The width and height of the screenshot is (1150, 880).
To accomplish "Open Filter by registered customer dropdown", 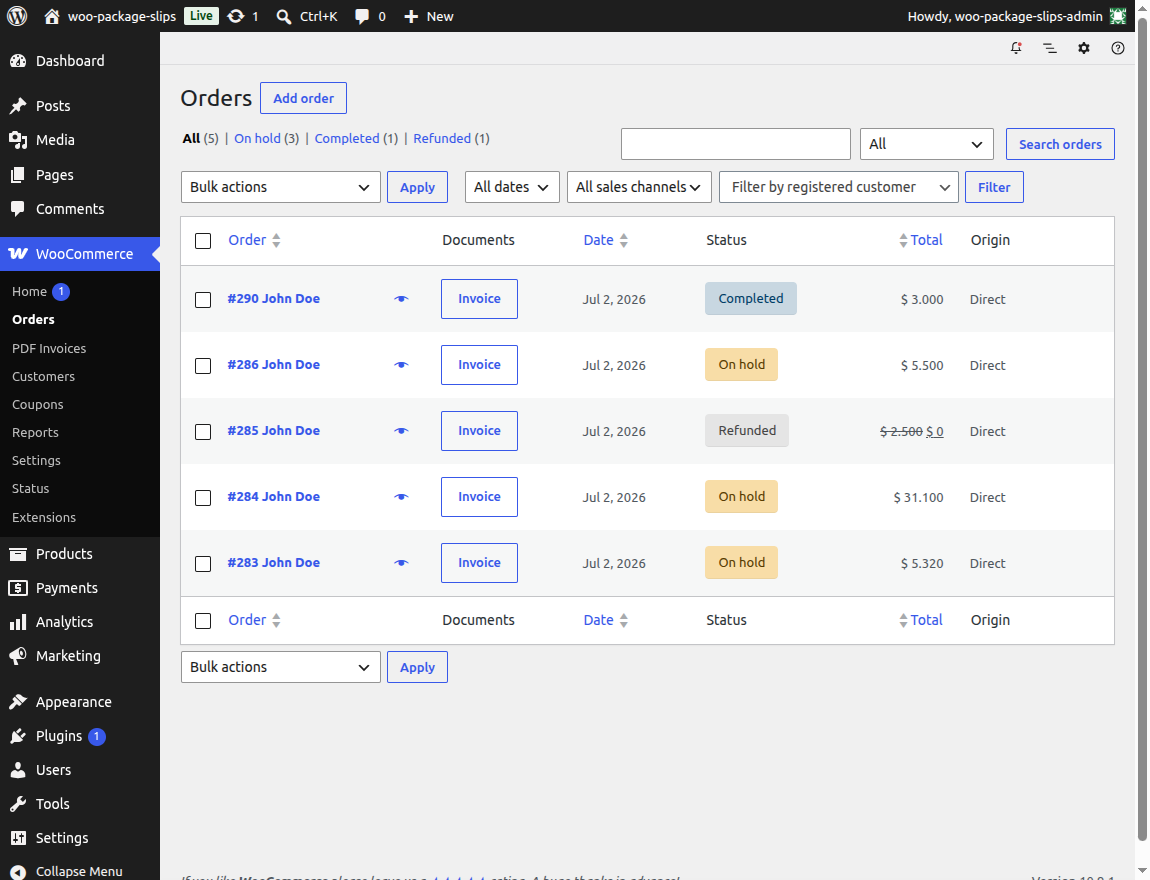I will [x=839, y=187].
